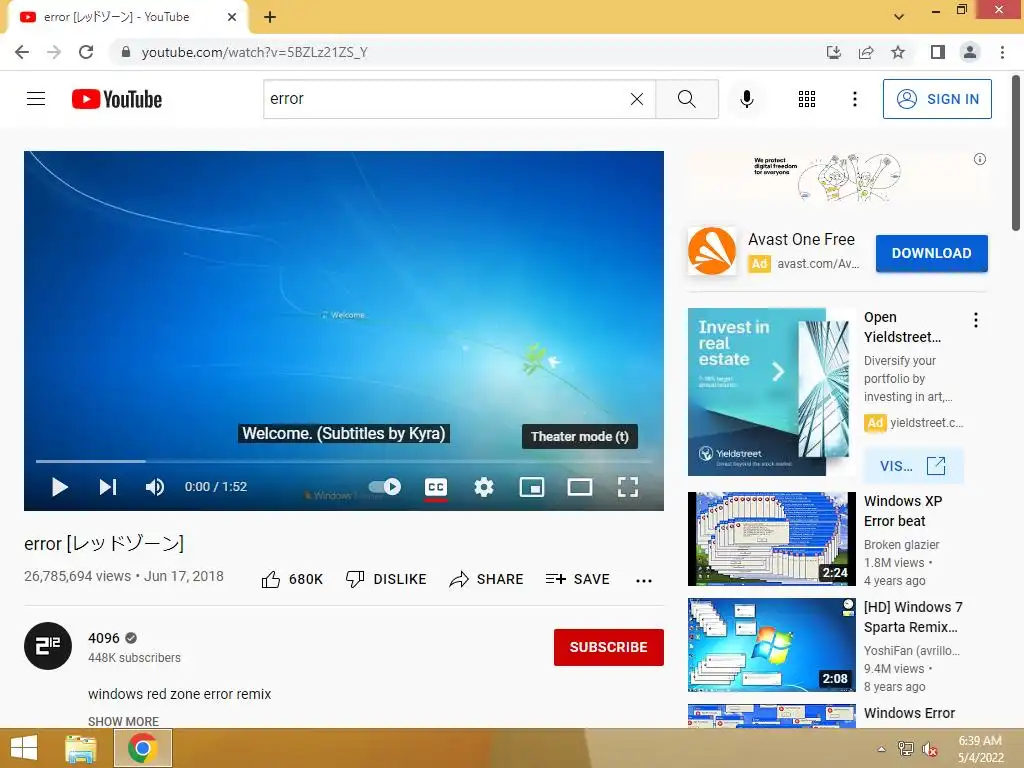Open Windows XP Error beat thumbnail
Viewport: 1024px width, 768px height.
771,539
